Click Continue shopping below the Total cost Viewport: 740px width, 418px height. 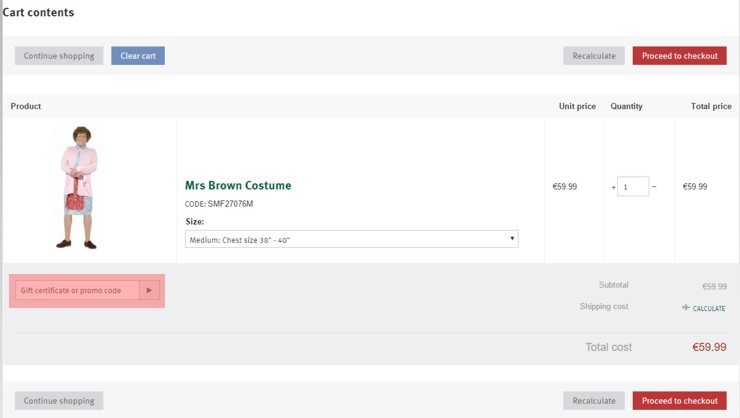59,401
